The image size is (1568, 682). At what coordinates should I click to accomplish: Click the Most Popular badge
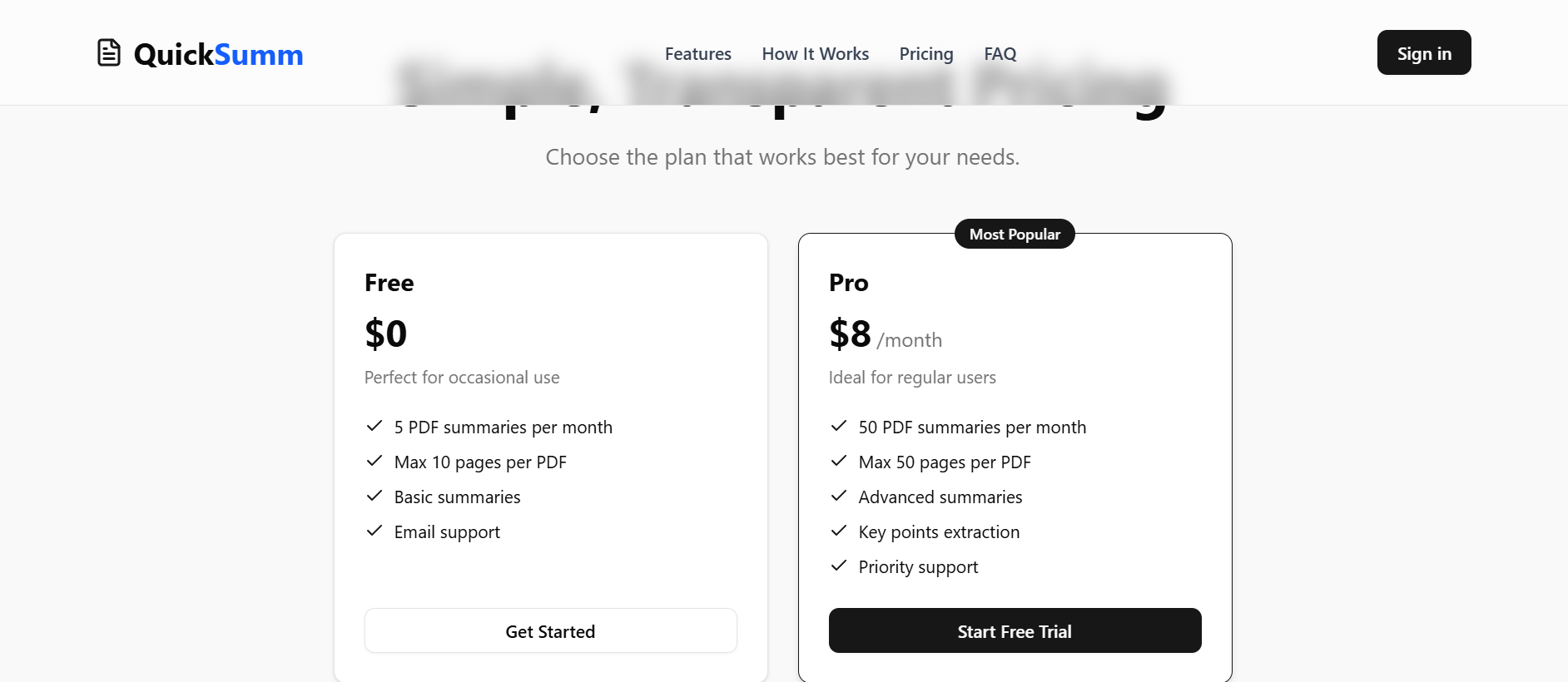tap(1015, 234)
